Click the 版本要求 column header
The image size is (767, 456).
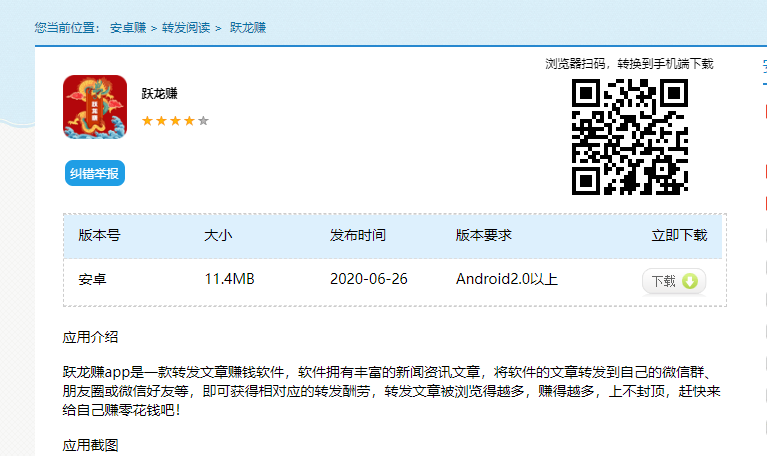[x=484, y=235]
